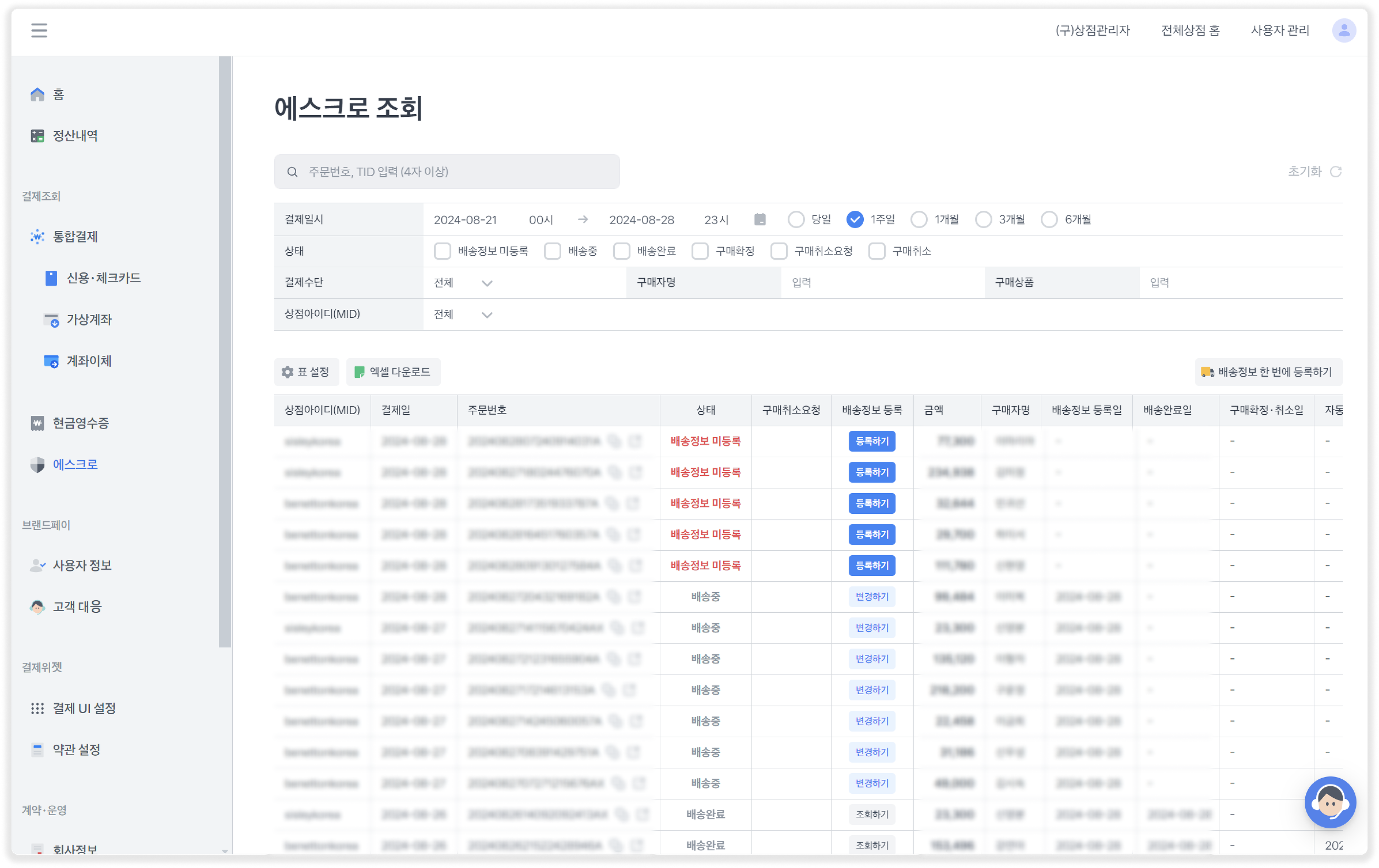Expand the 결제수단 전체 dropdown
This screenshot has width=1379, height=868.
(x=463, y=283)
